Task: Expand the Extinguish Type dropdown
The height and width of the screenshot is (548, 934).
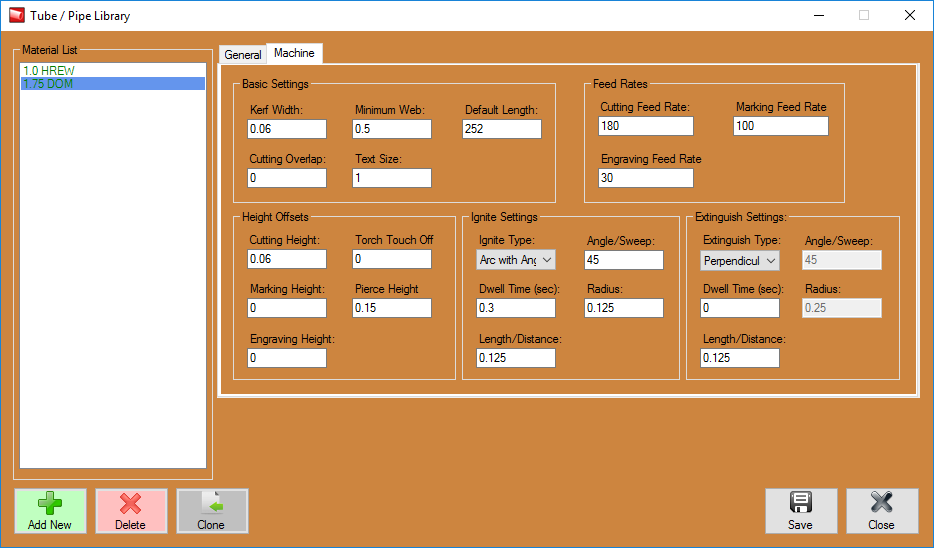Action: point(739,261)
